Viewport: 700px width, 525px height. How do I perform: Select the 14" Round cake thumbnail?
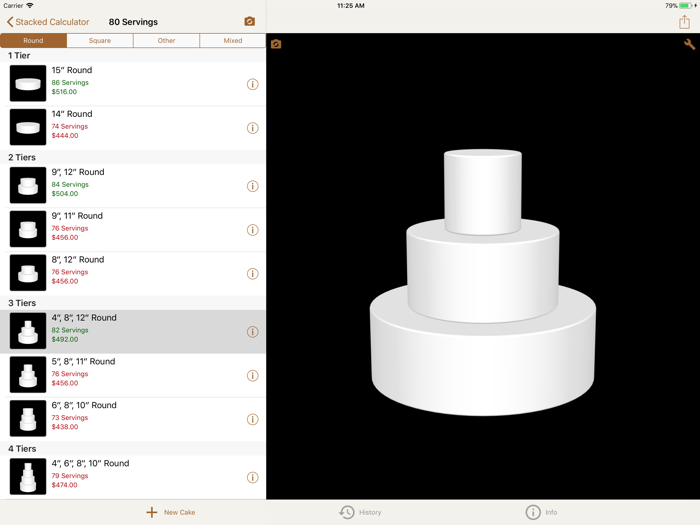point(28,127)
